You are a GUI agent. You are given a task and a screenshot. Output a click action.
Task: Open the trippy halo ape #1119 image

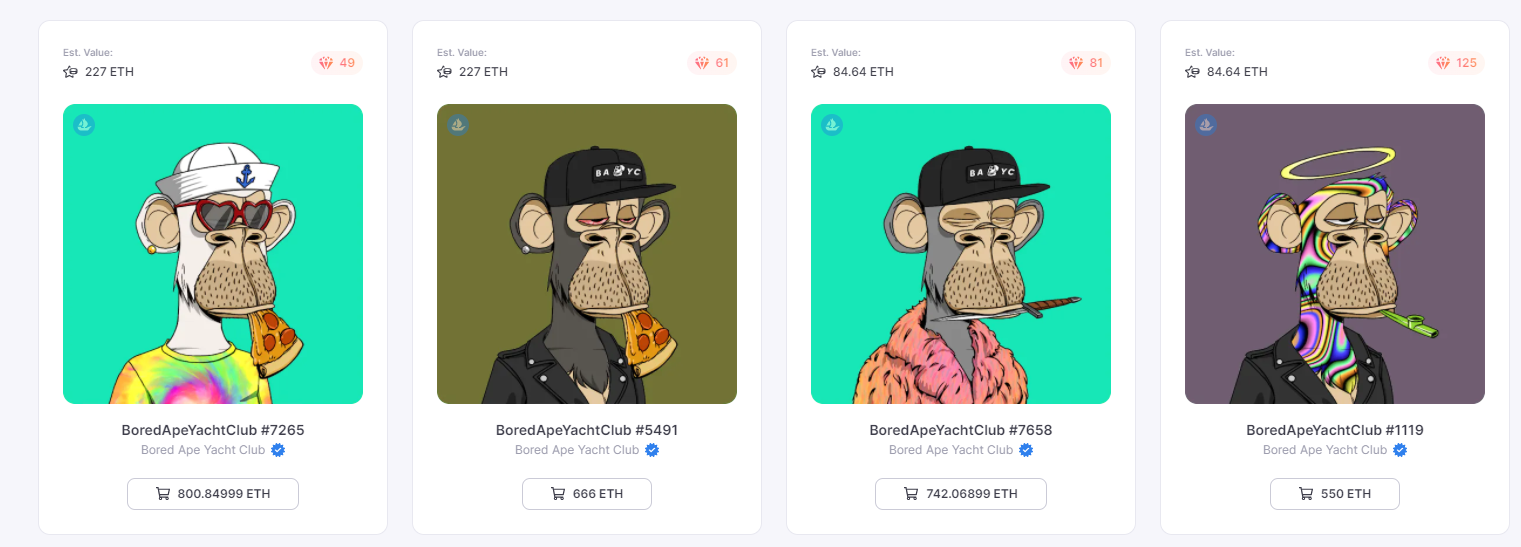coord(1335,254)
